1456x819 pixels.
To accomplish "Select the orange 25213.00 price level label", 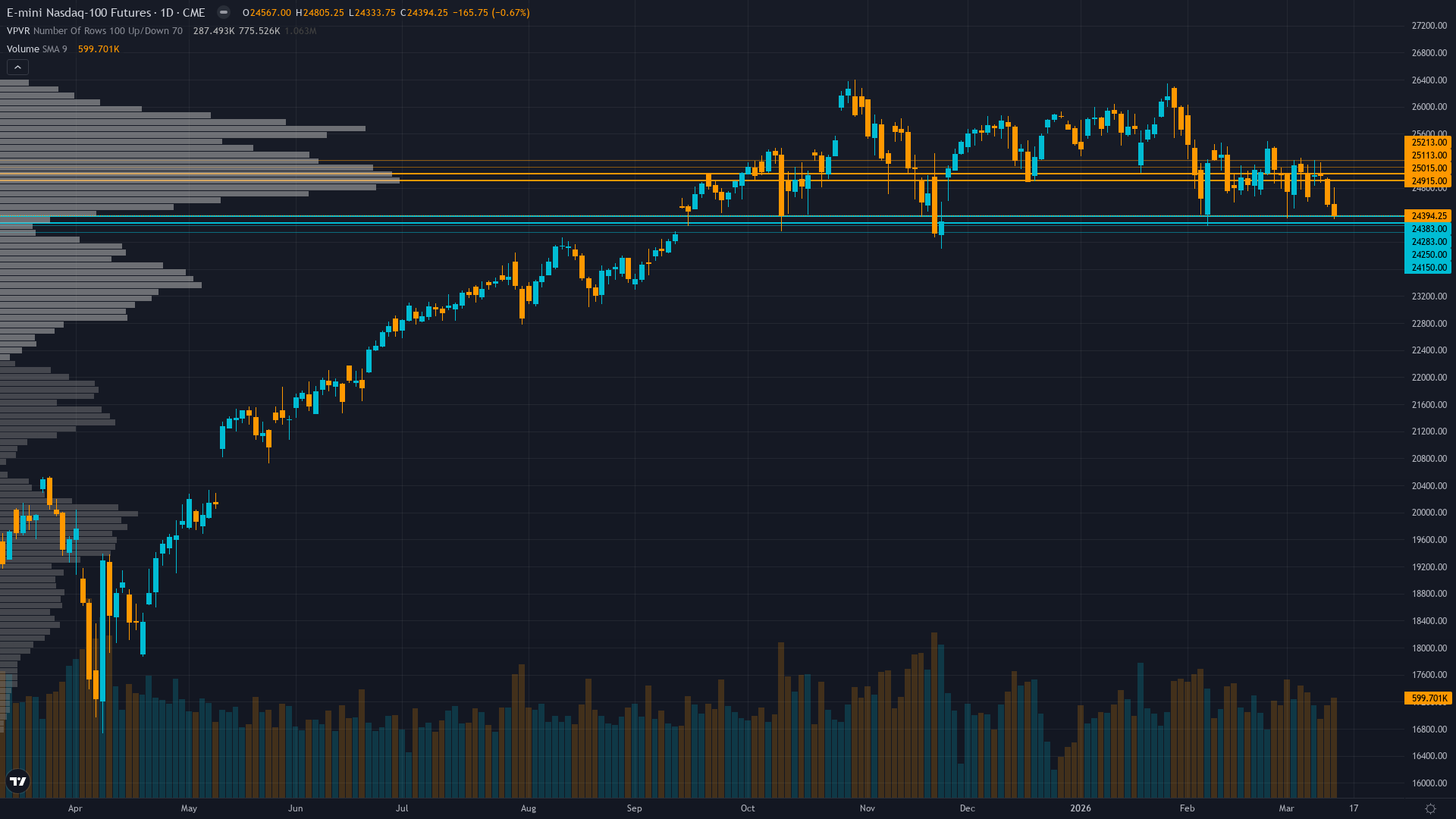I will (1429, 143).
